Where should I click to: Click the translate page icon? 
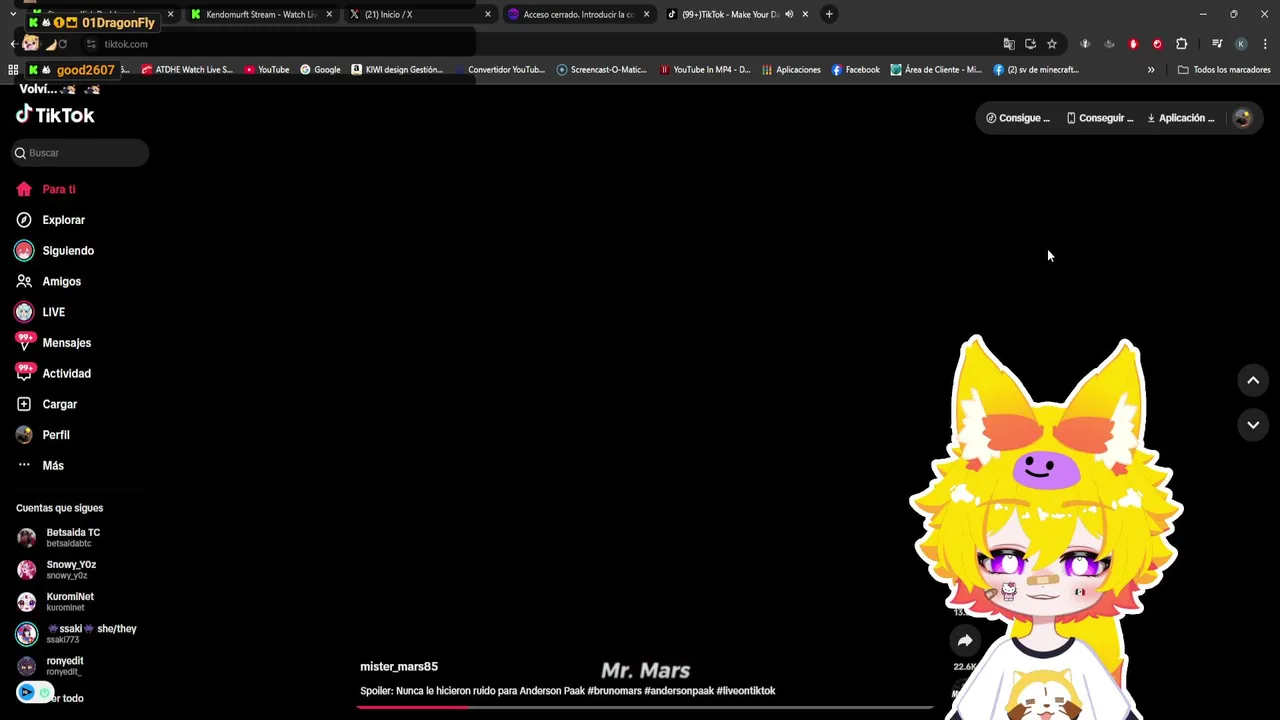coord(1009,44)
